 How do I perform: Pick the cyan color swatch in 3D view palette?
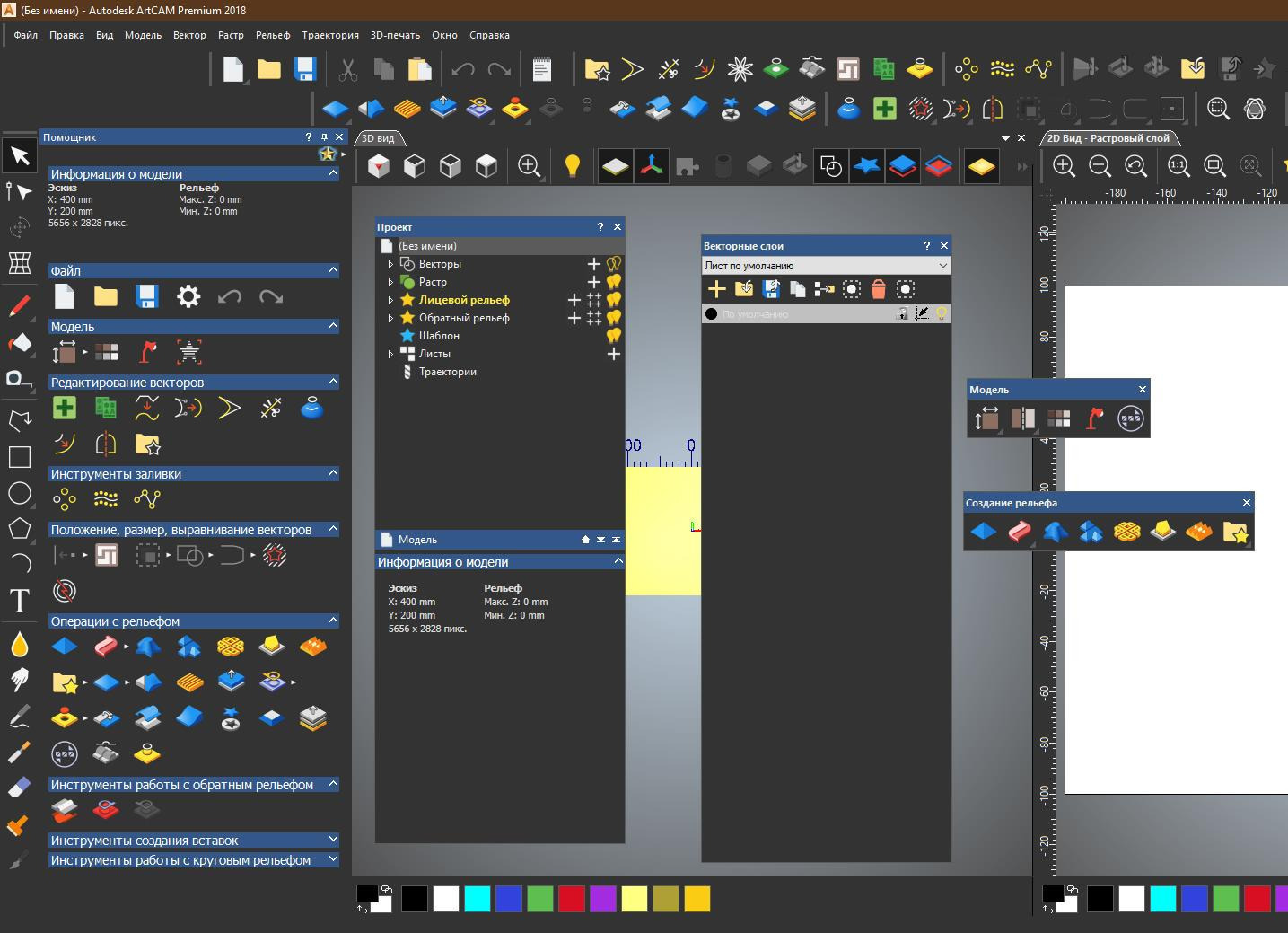[x=477, y=898]
